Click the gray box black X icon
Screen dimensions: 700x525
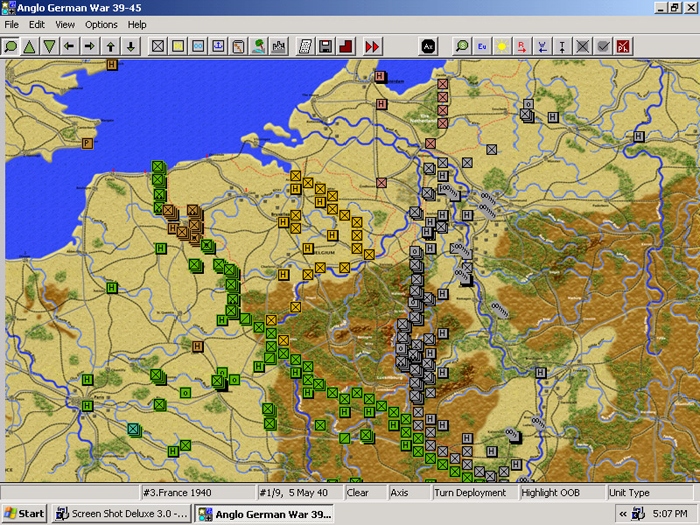pos(582,46)
